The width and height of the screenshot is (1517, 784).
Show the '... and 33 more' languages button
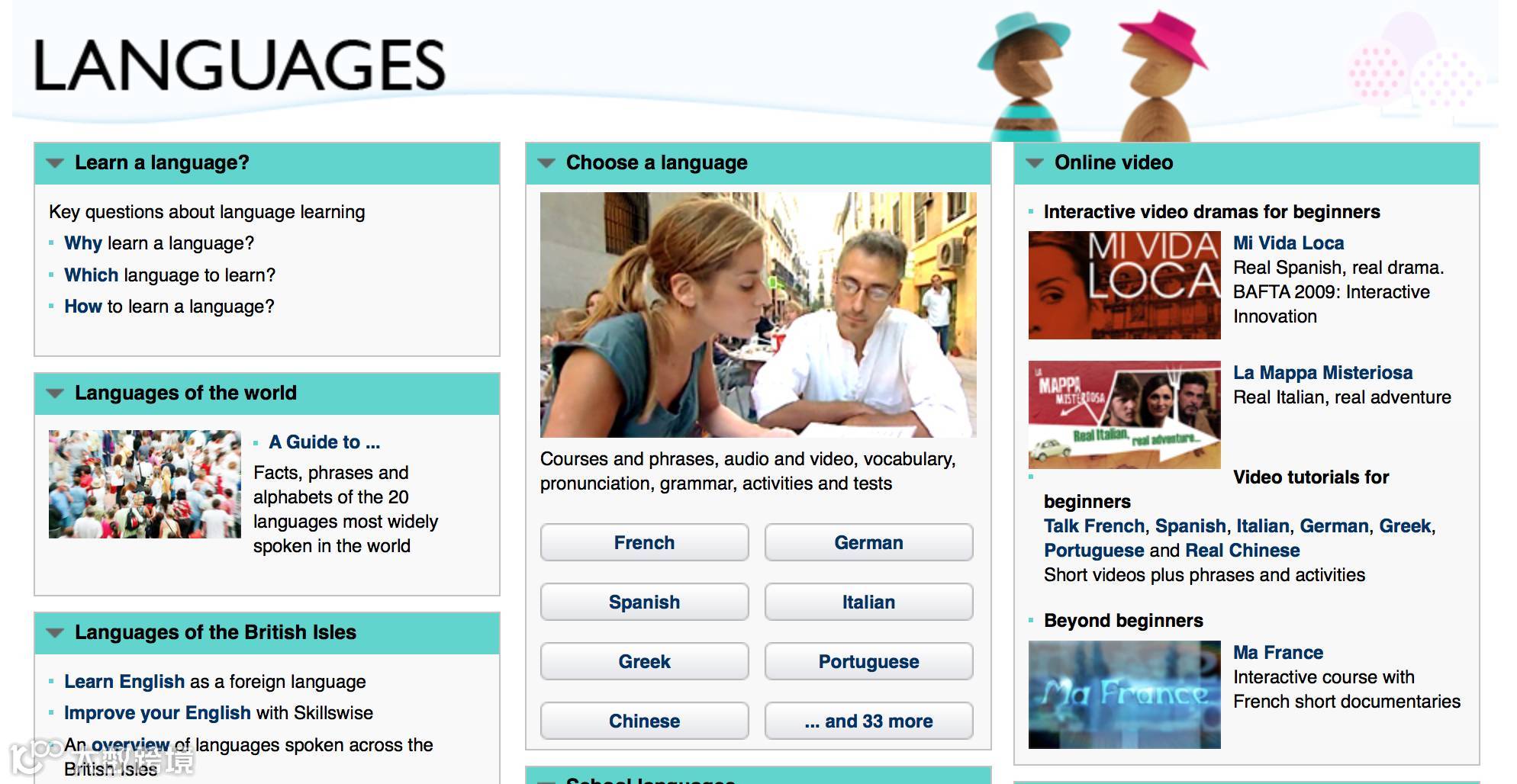[x=869, y=721]
